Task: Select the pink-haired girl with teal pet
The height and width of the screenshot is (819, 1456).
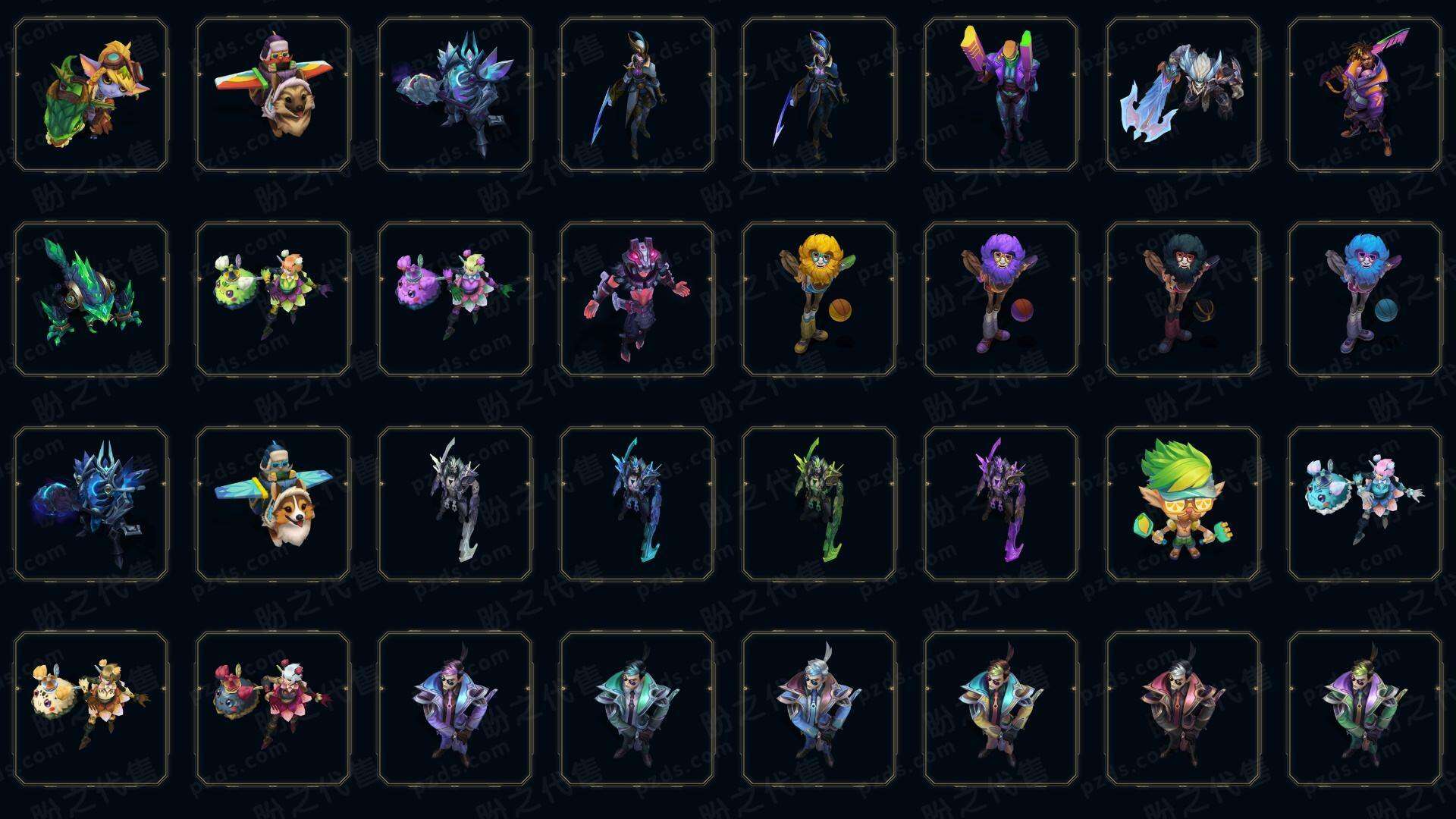Action: coord(1365,504)
